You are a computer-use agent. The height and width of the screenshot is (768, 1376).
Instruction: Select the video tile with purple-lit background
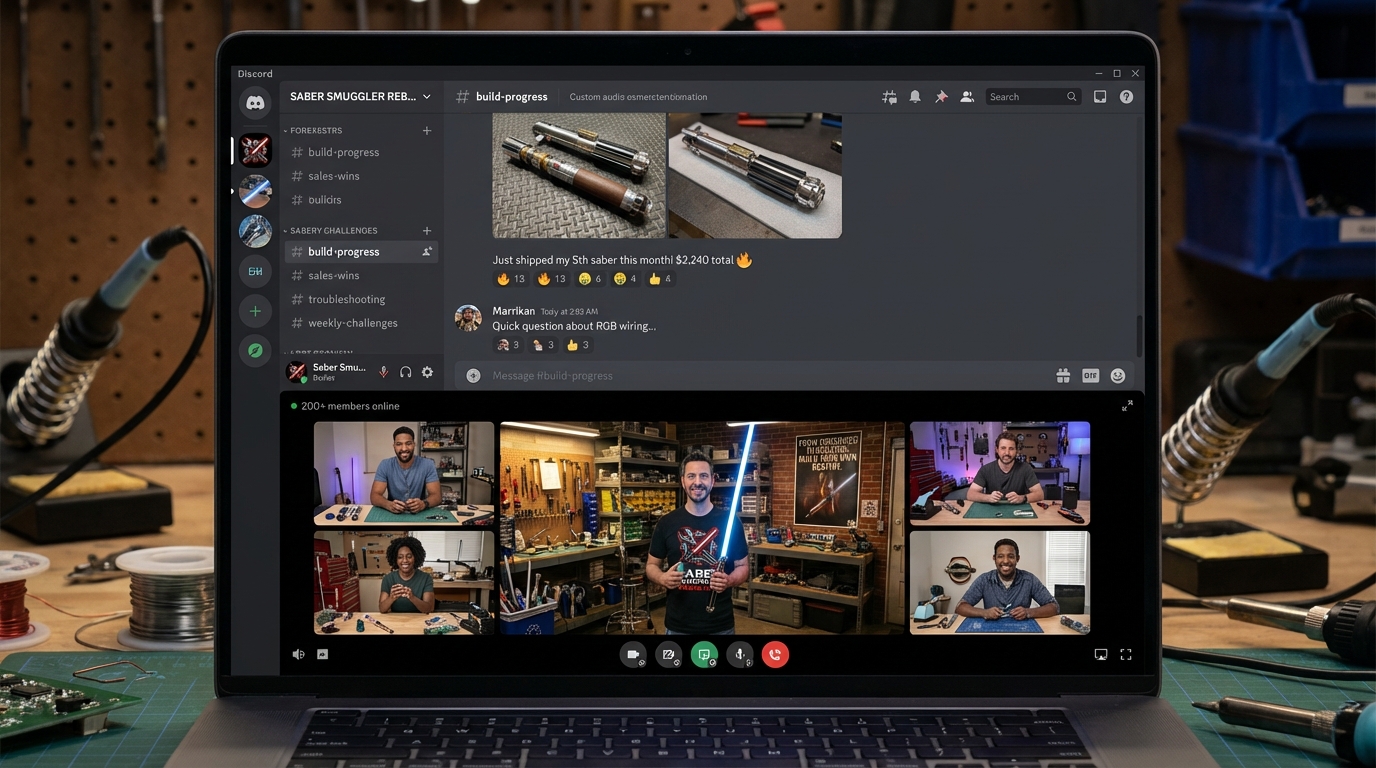click(1000, 474)
